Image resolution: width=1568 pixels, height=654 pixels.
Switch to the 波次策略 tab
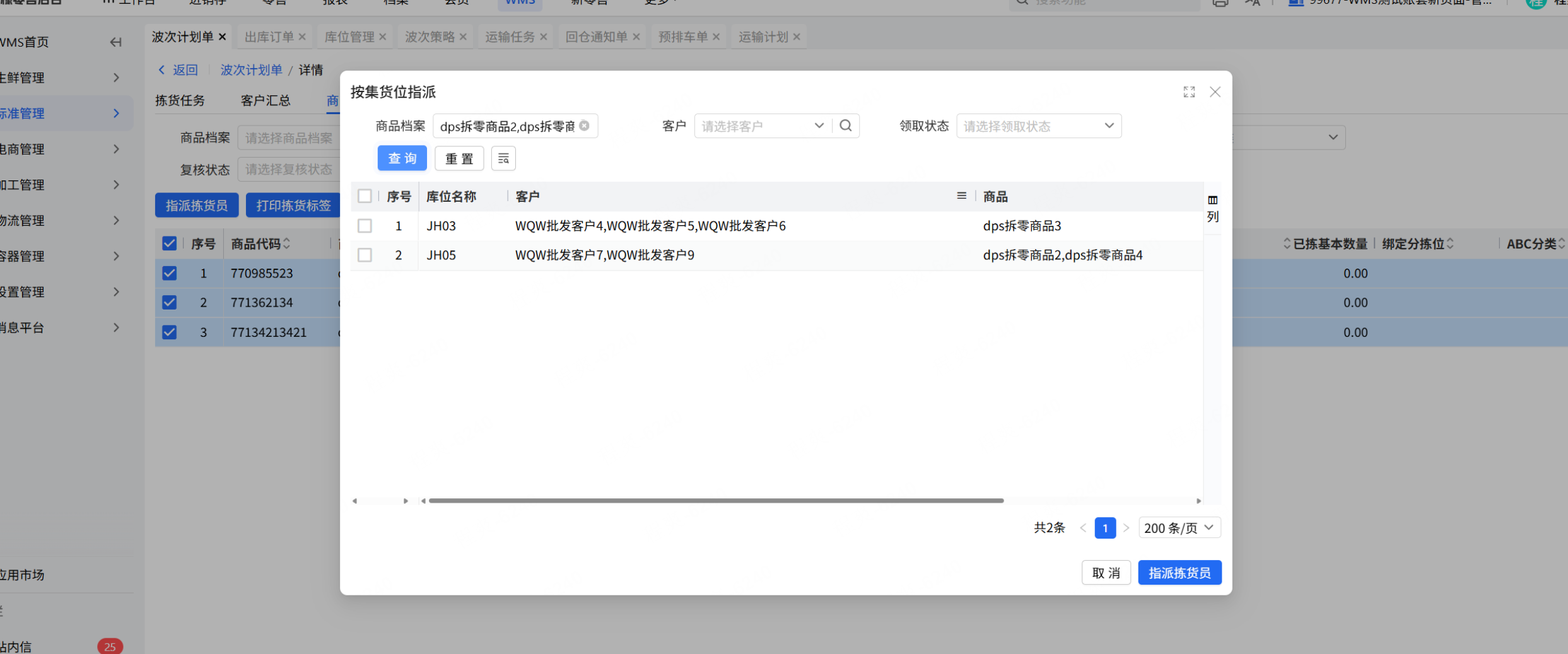pos(430,37)
